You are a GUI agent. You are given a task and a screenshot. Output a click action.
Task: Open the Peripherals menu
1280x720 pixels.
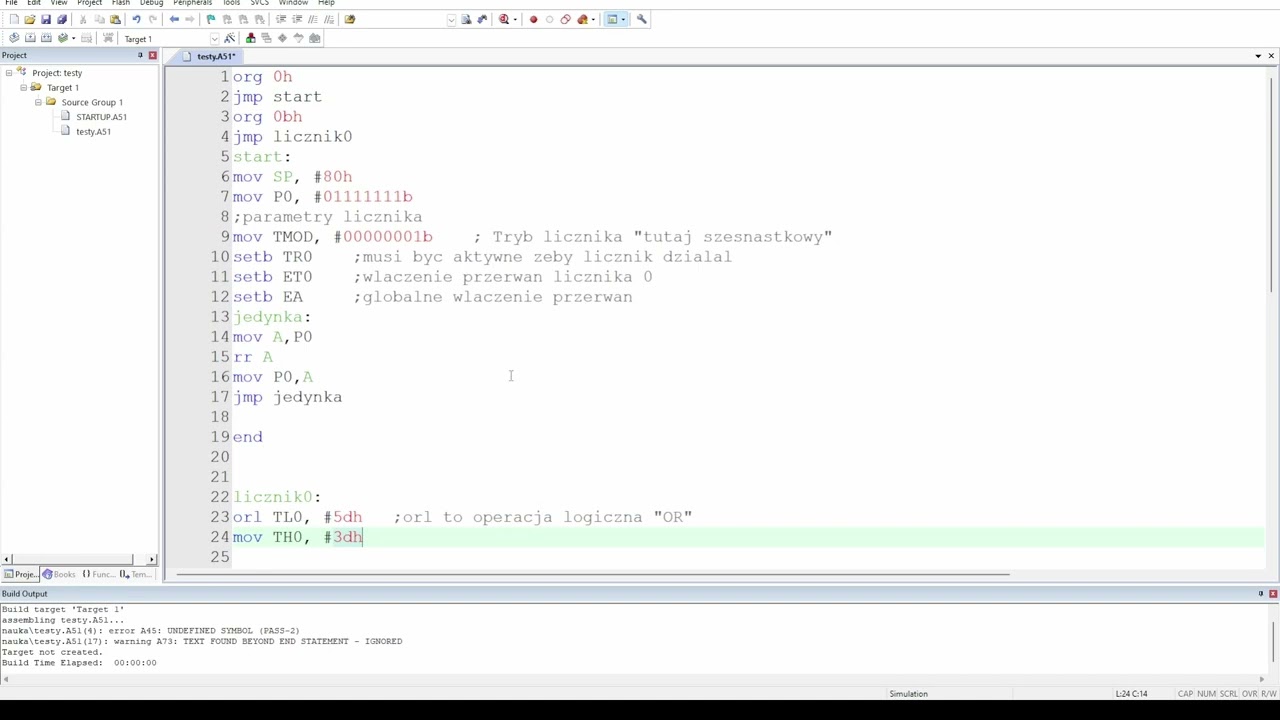click(x=192, y=3)
